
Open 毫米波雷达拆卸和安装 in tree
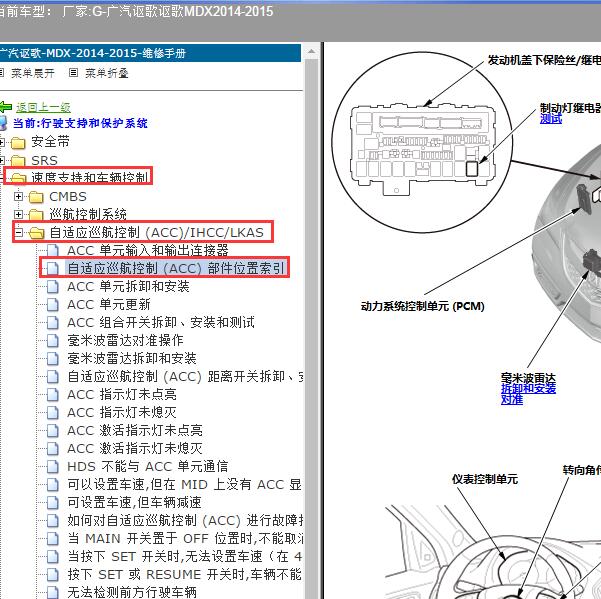(131, 358)
